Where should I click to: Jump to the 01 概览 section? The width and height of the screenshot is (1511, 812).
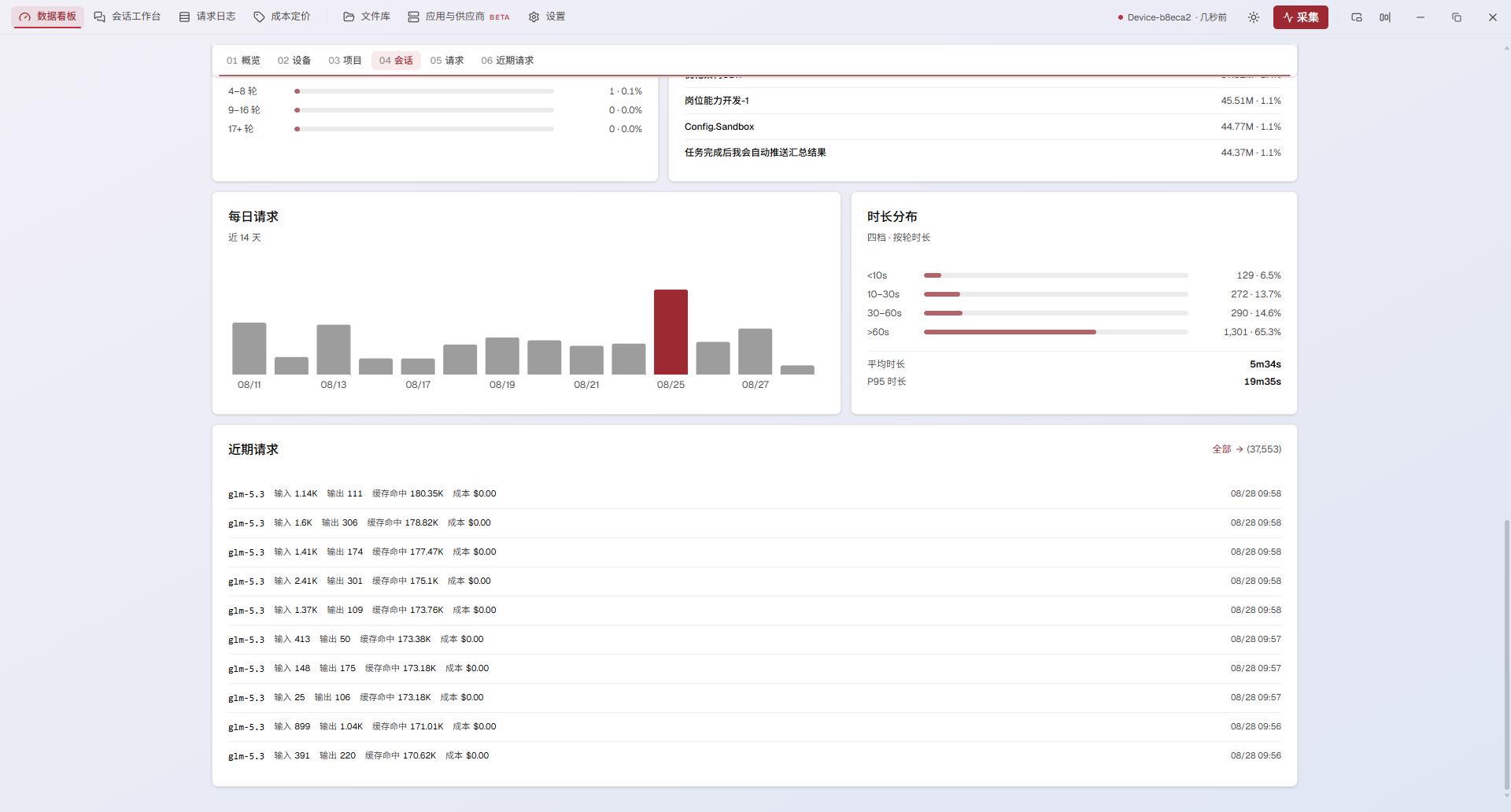coord(243,61)
